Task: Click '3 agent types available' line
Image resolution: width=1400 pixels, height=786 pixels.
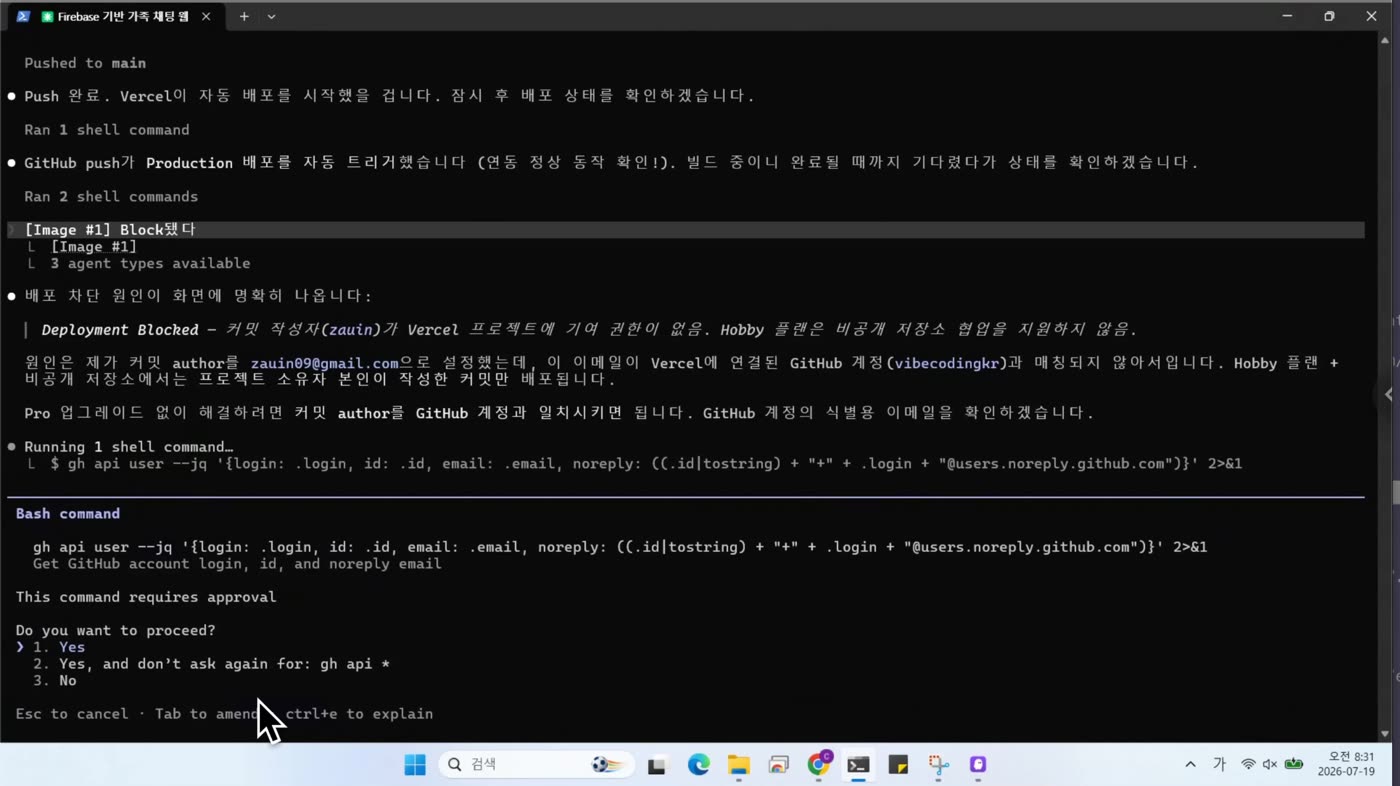Action: [x=150, y=264]
